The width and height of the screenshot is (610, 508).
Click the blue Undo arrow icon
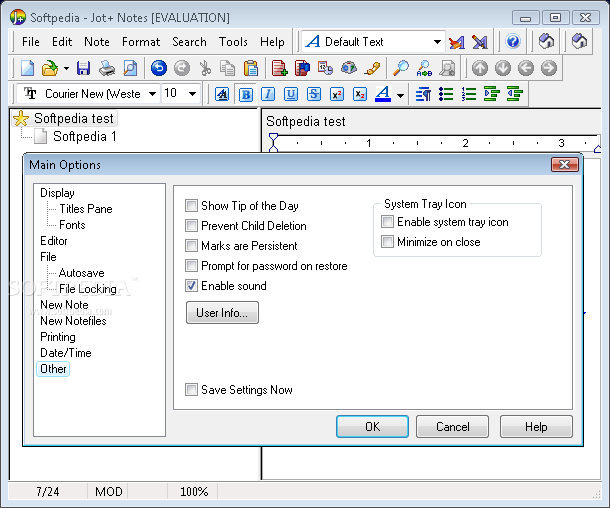(x=159, y=68)
